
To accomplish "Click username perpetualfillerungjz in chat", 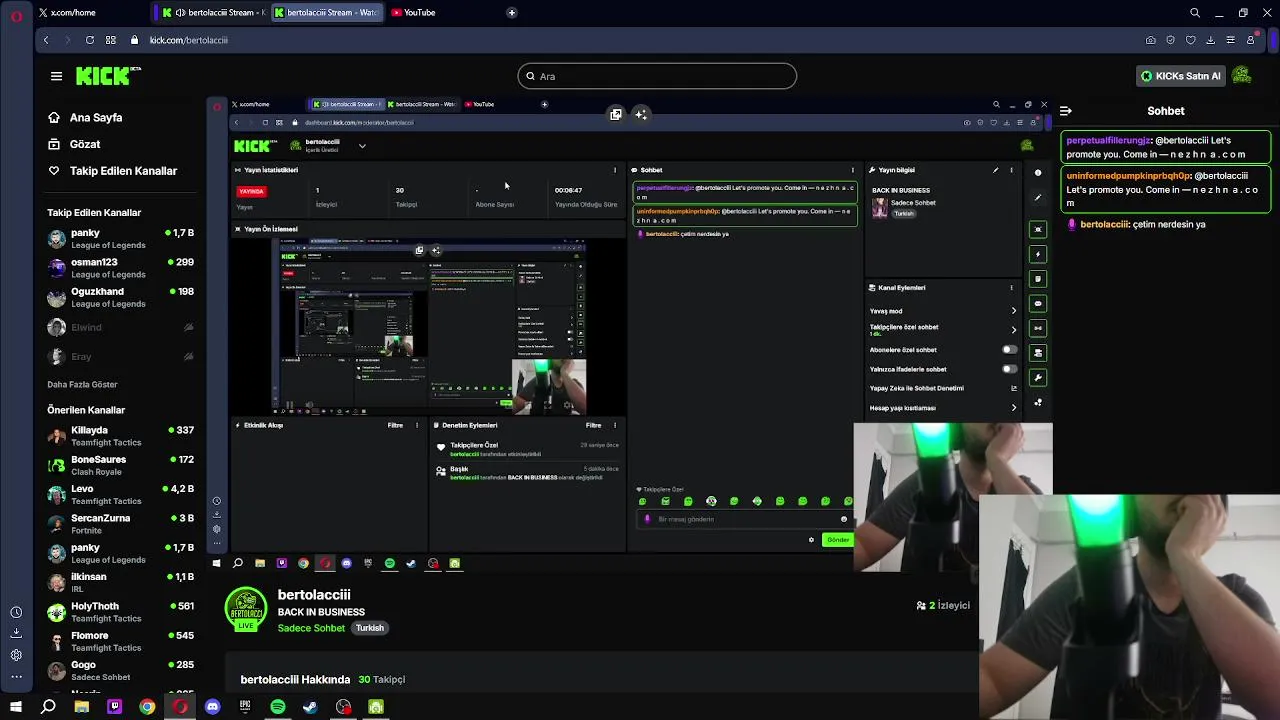I will coord(1109,141).
